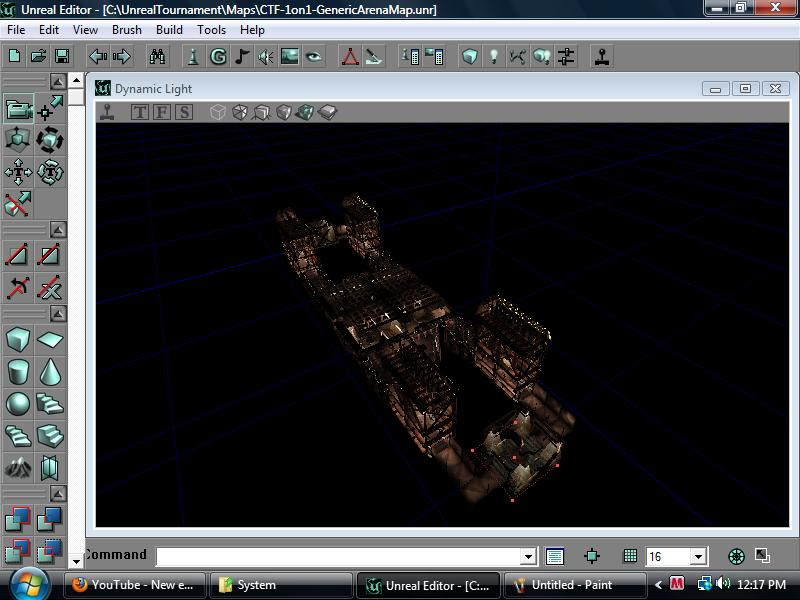Open the Music browser
The width and height of the screenshot is (800, 600).
240,57
